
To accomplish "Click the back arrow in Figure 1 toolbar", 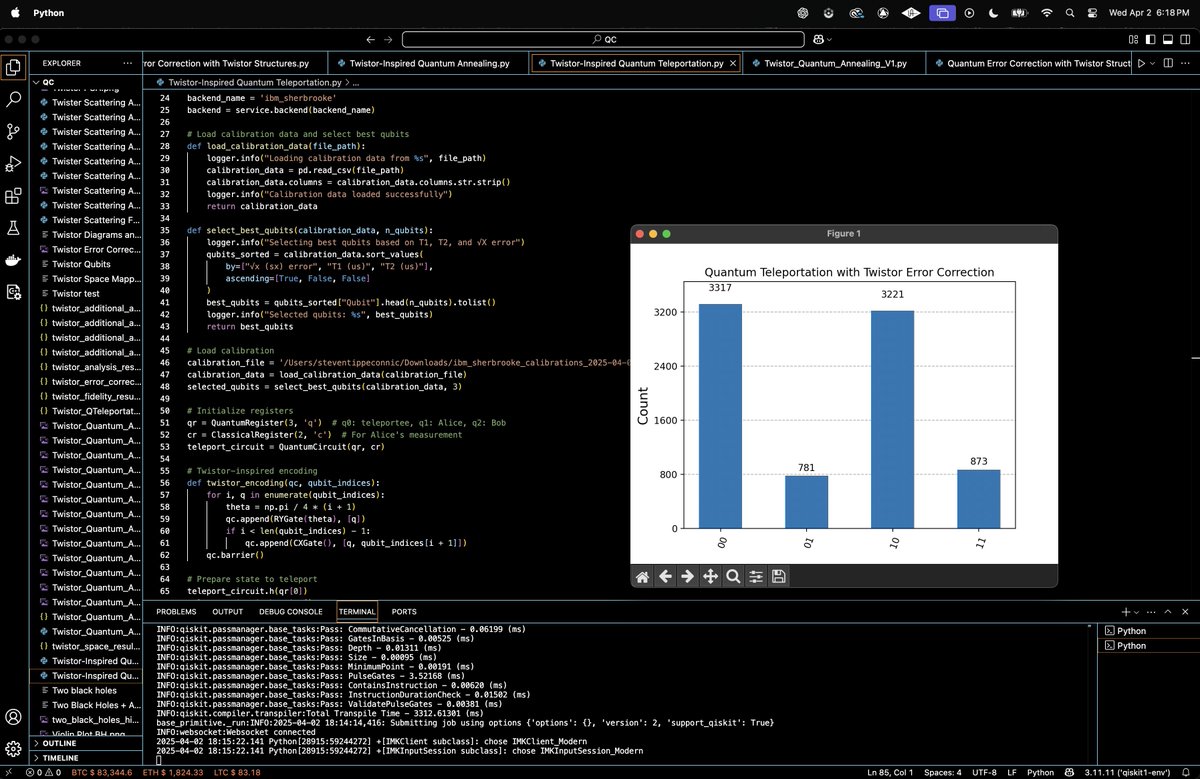I will [665, 576].
